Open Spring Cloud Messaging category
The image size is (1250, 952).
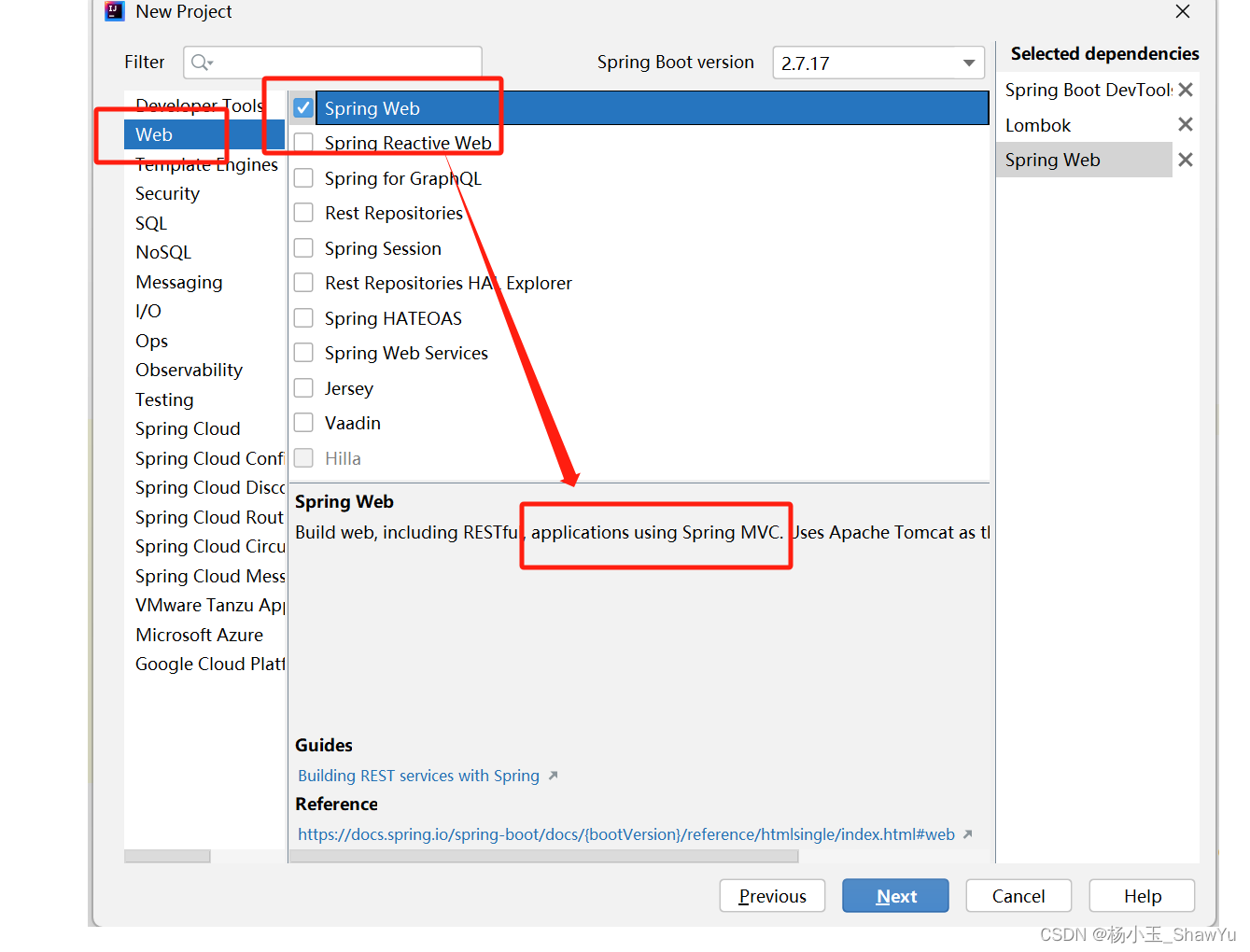coord(209,576)
